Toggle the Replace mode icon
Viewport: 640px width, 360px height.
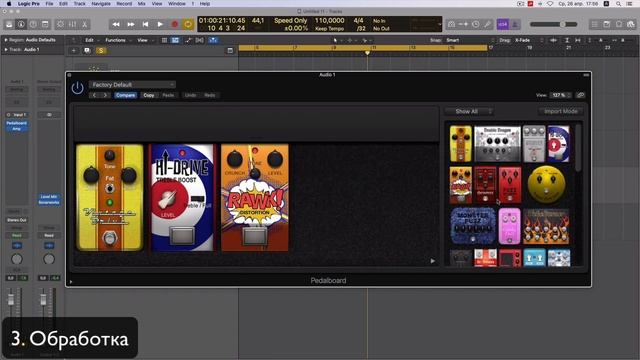pos(451,24)
